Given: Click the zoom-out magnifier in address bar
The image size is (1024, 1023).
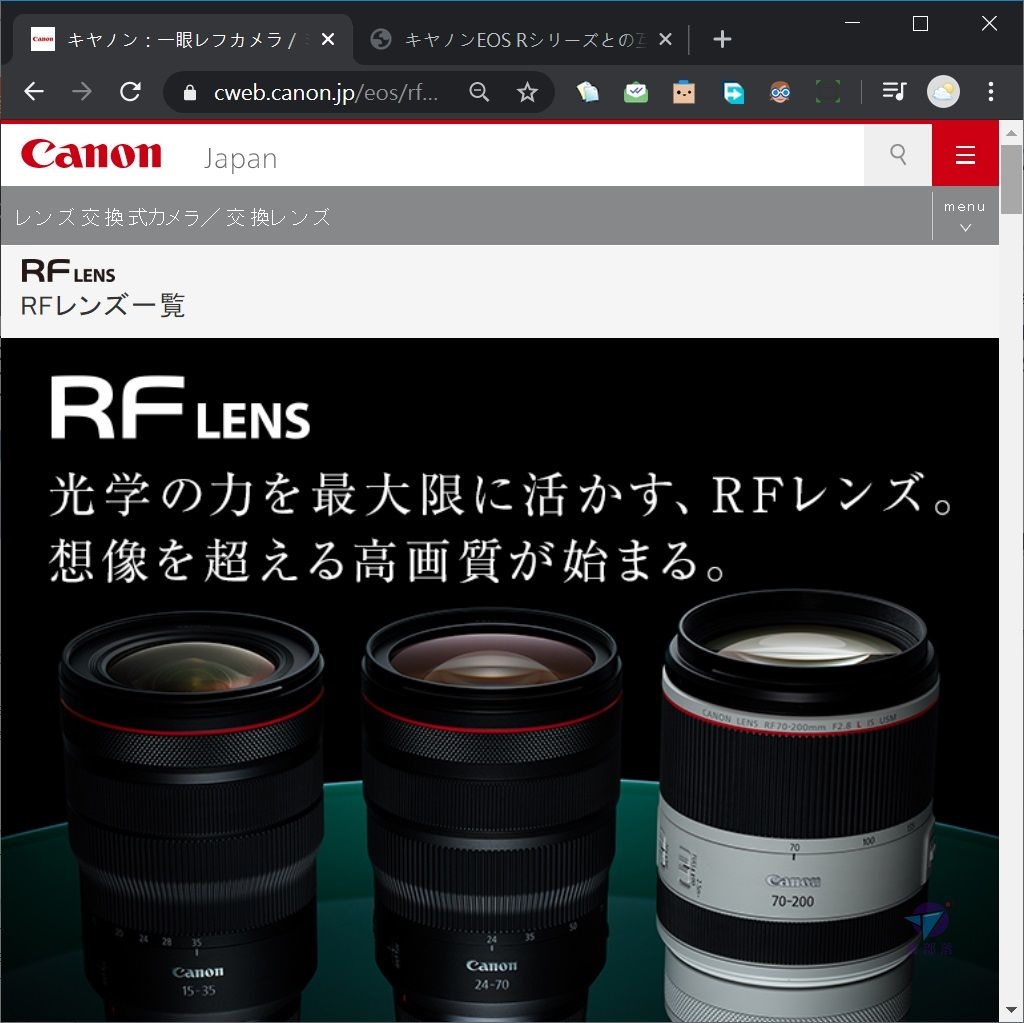Looking at the screenshot, I should [479, 92].
